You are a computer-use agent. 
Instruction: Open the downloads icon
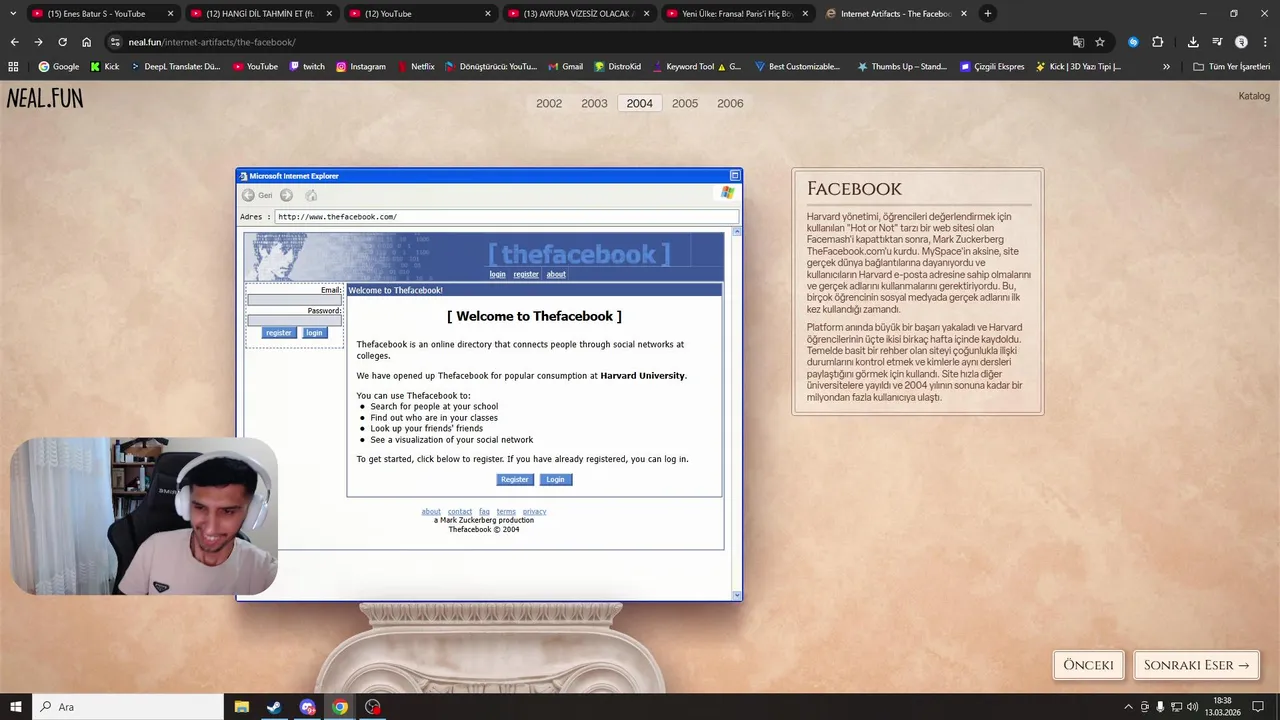pyautogui.click(x=1193, y=42)
